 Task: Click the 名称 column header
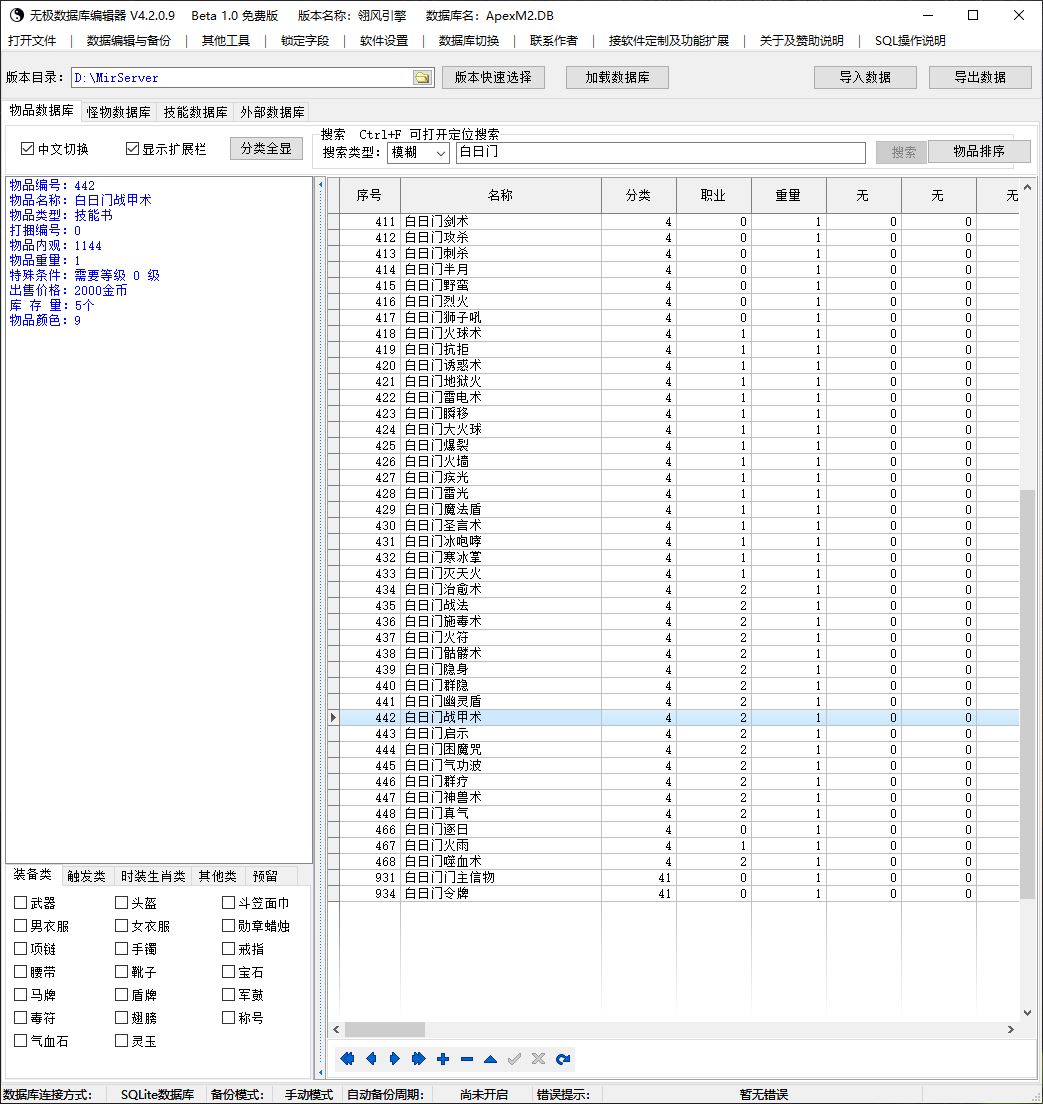click(501, 196)
